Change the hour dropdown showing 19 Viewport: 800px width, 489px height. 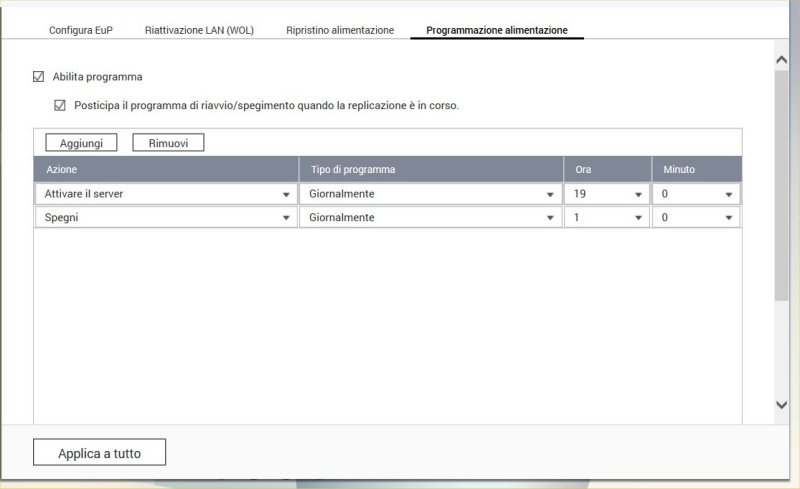pyautogui.click(x=606, y=194)
